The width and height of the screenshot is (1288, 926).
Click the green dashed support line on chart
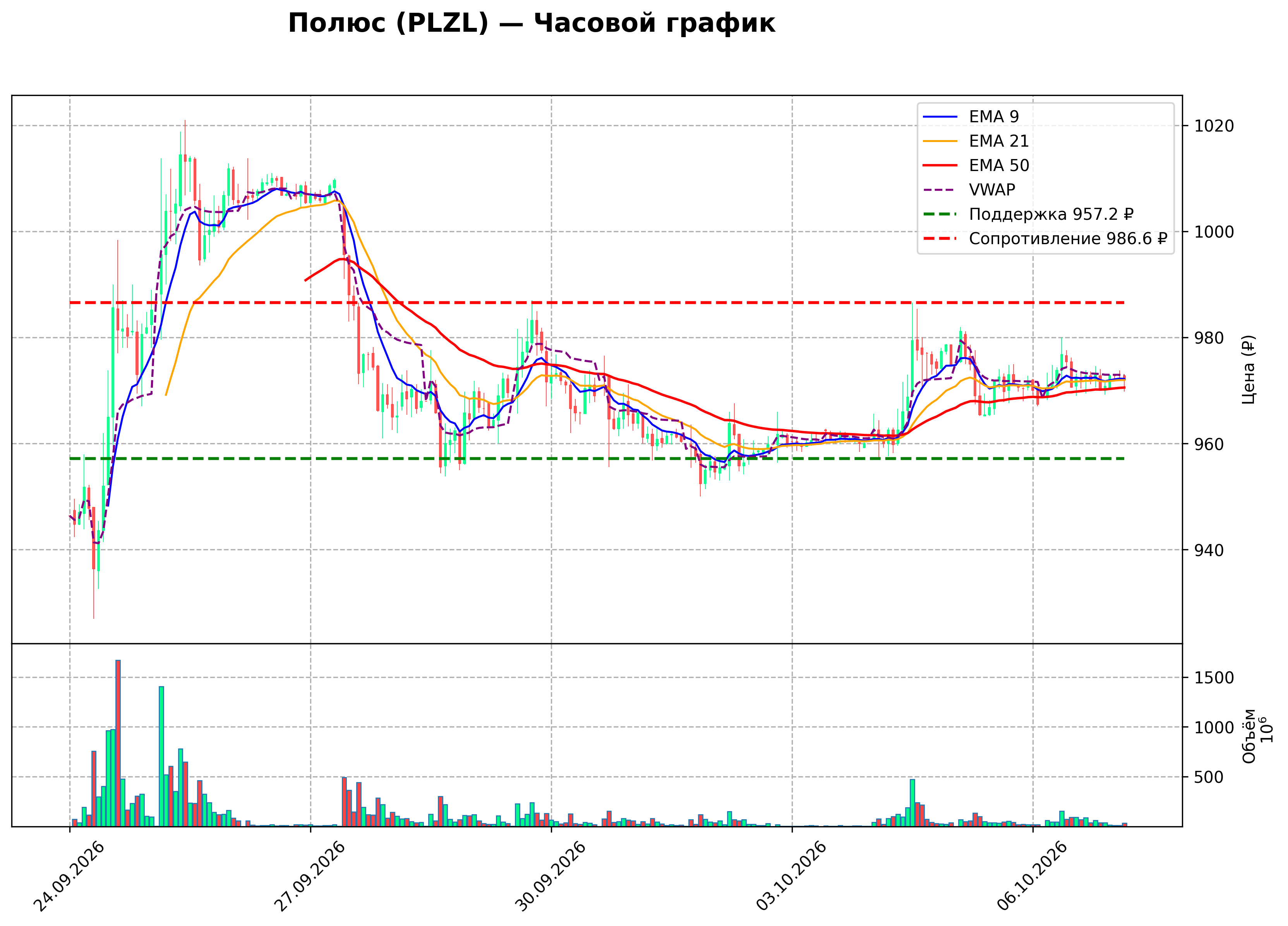pyautogui.click(x=596, y=458)
